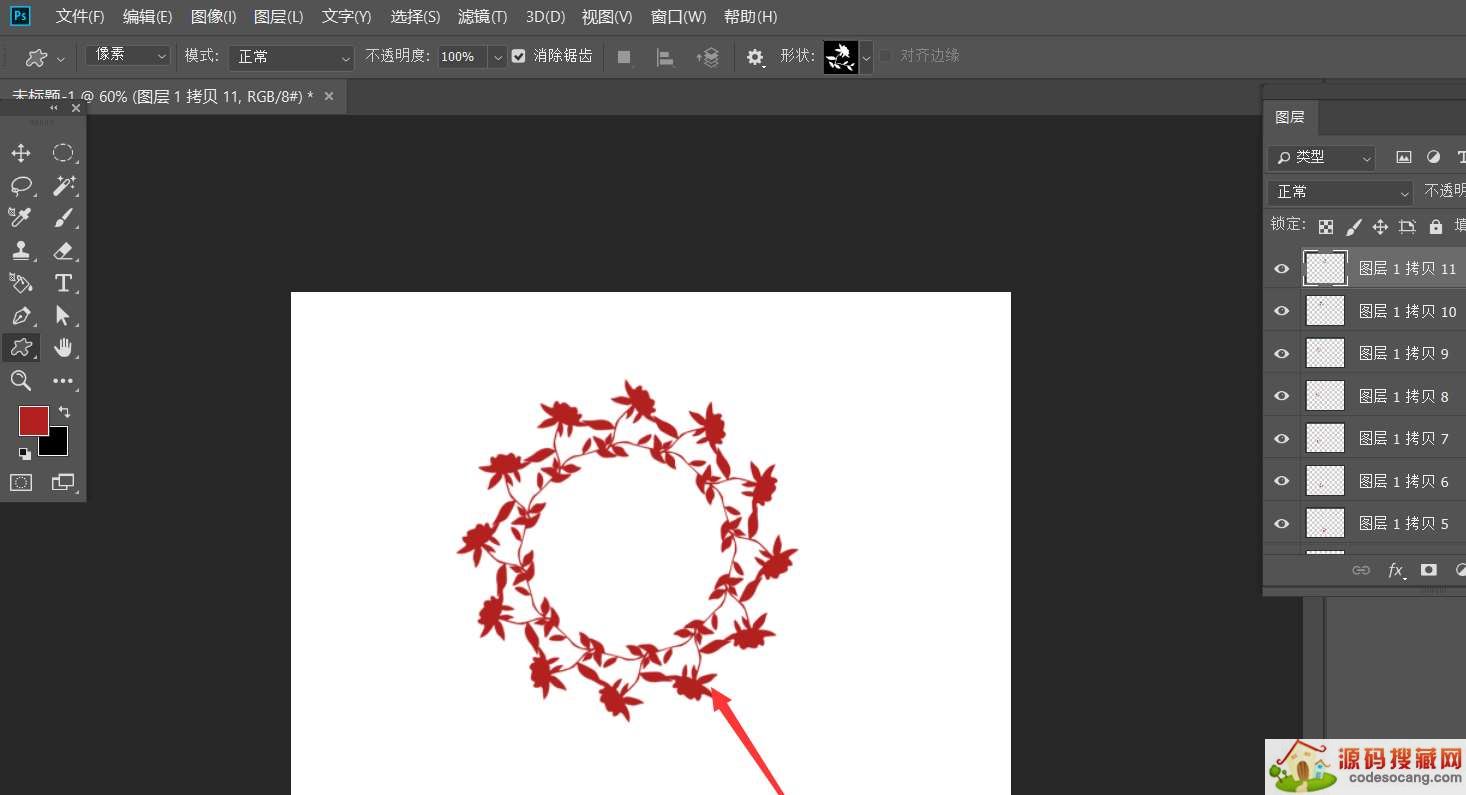
Task: Select the Type tool
Action: [x=63, y=283]
